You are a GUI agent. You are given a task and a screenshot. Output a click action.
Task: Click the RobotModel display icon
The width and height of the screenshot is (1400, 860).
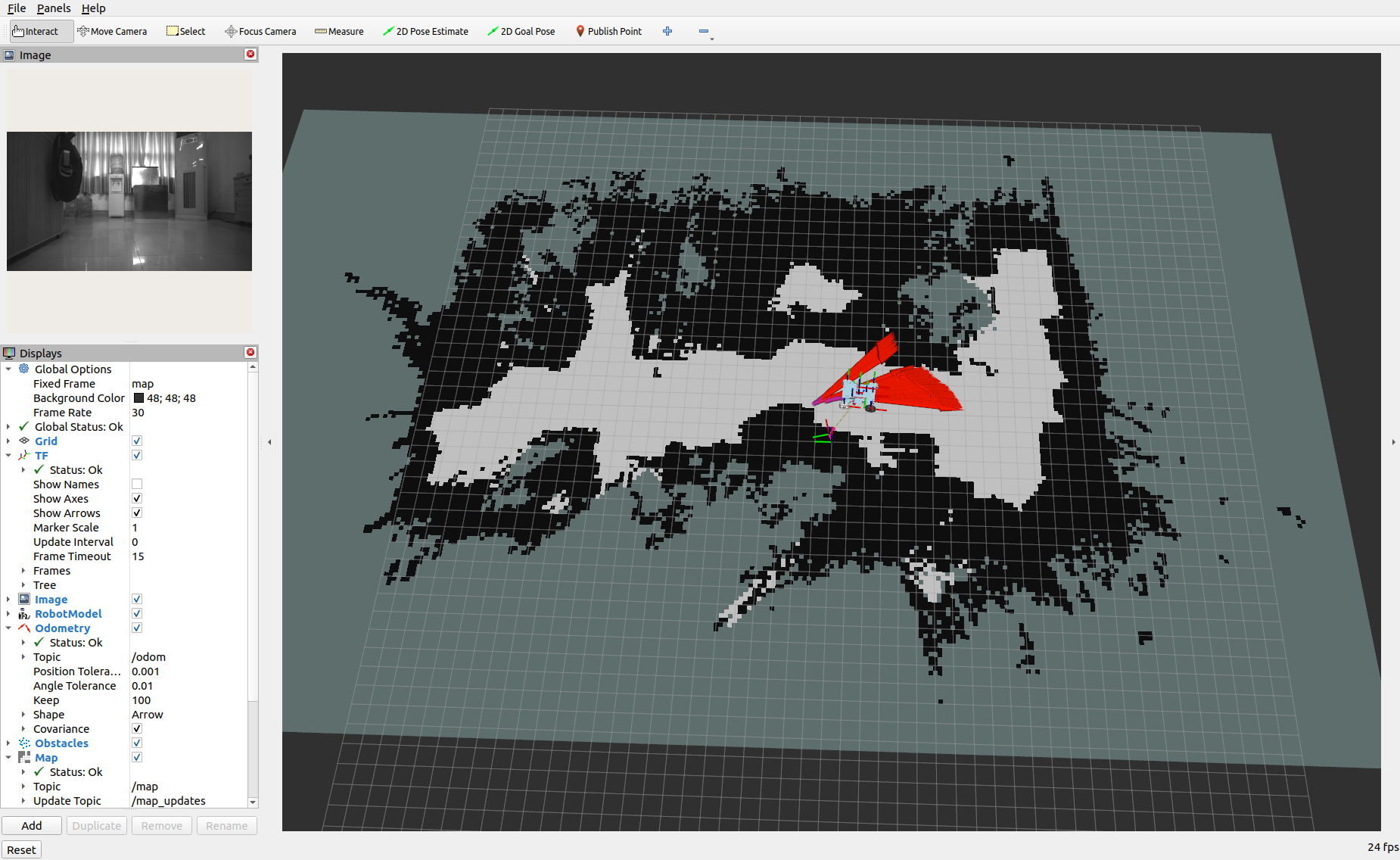pos(24,614)
